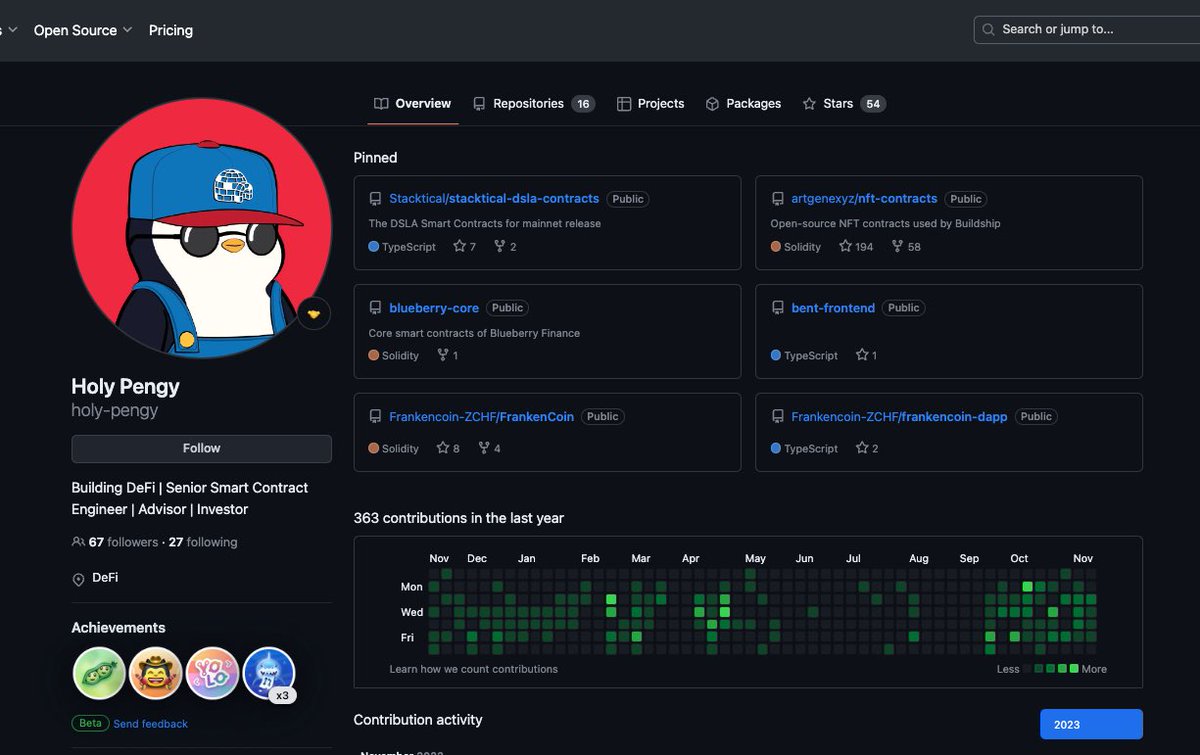This screenshot has width=1200, height=755.
Task: Click TypeScript language dot on stacktical-dsla-contracts
Action: 374,246
